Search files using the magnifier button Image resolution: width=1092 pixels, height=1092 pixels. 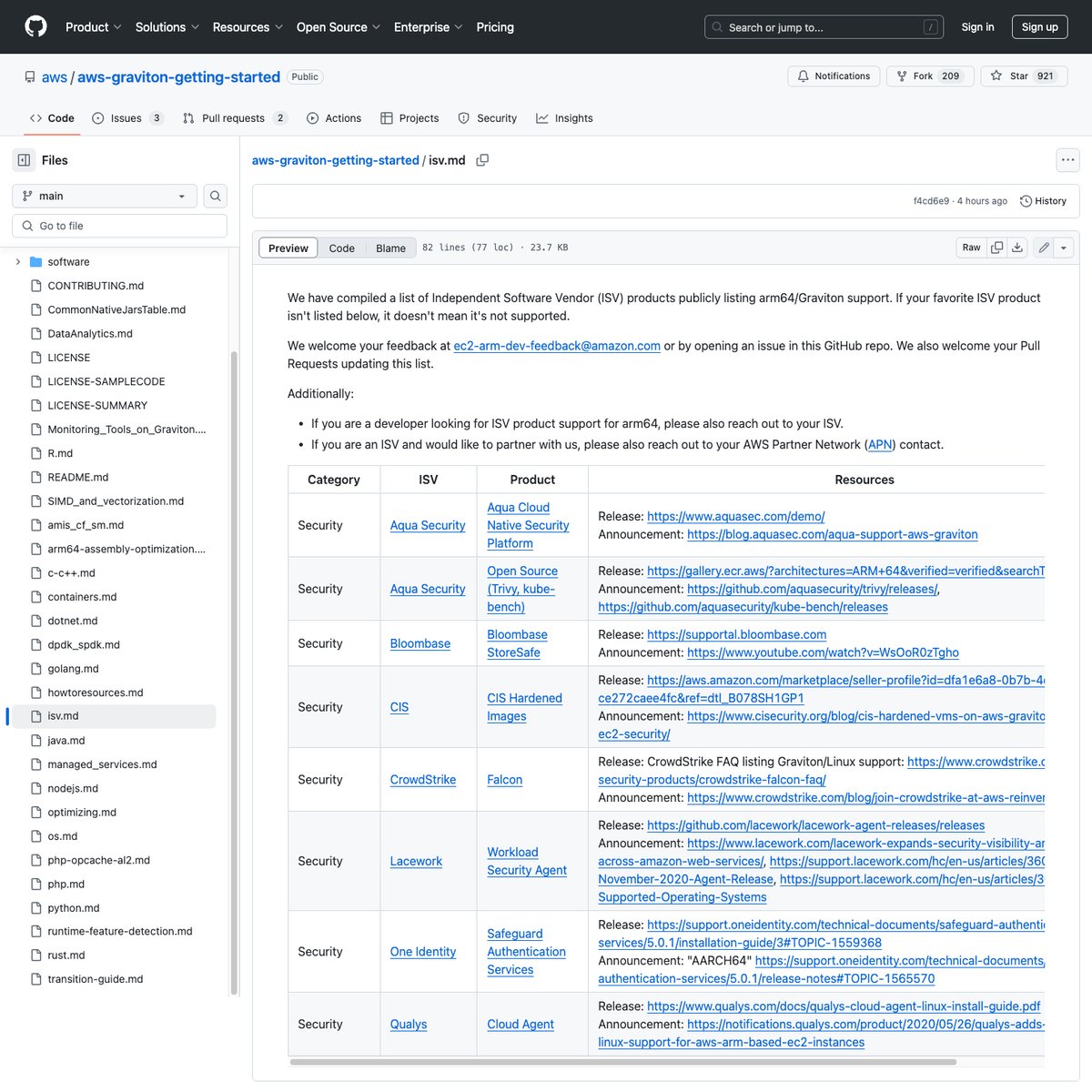click(x=216, y=196)
